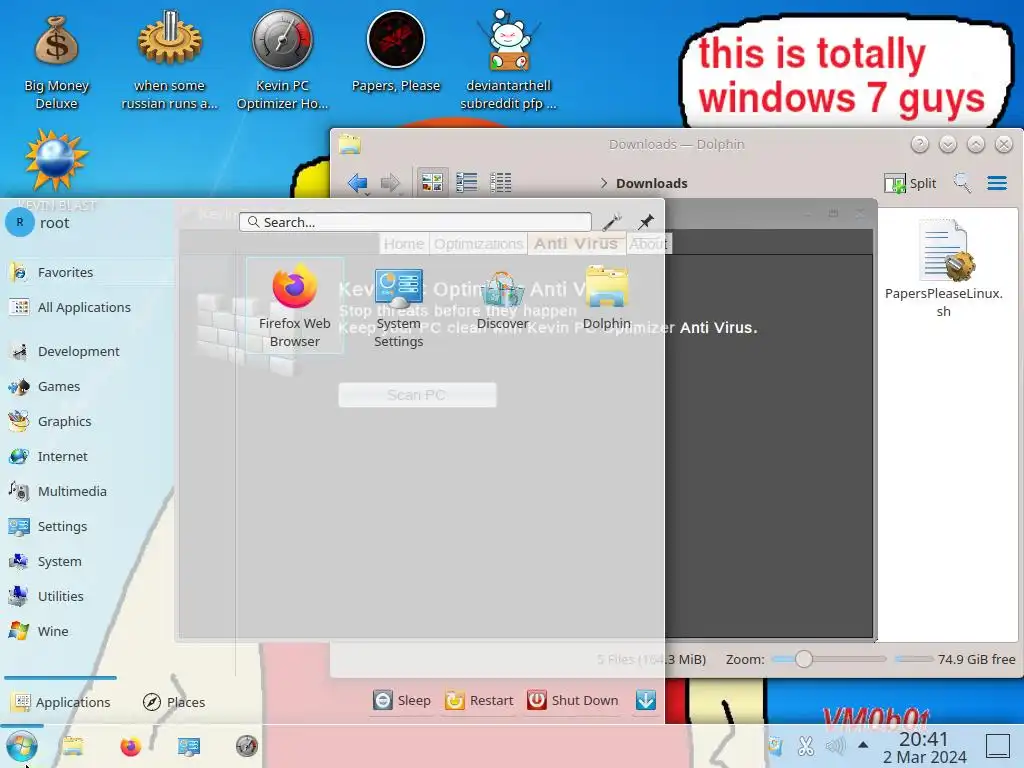Launch Firefox Web Browser from favorites

pos(295,306)
